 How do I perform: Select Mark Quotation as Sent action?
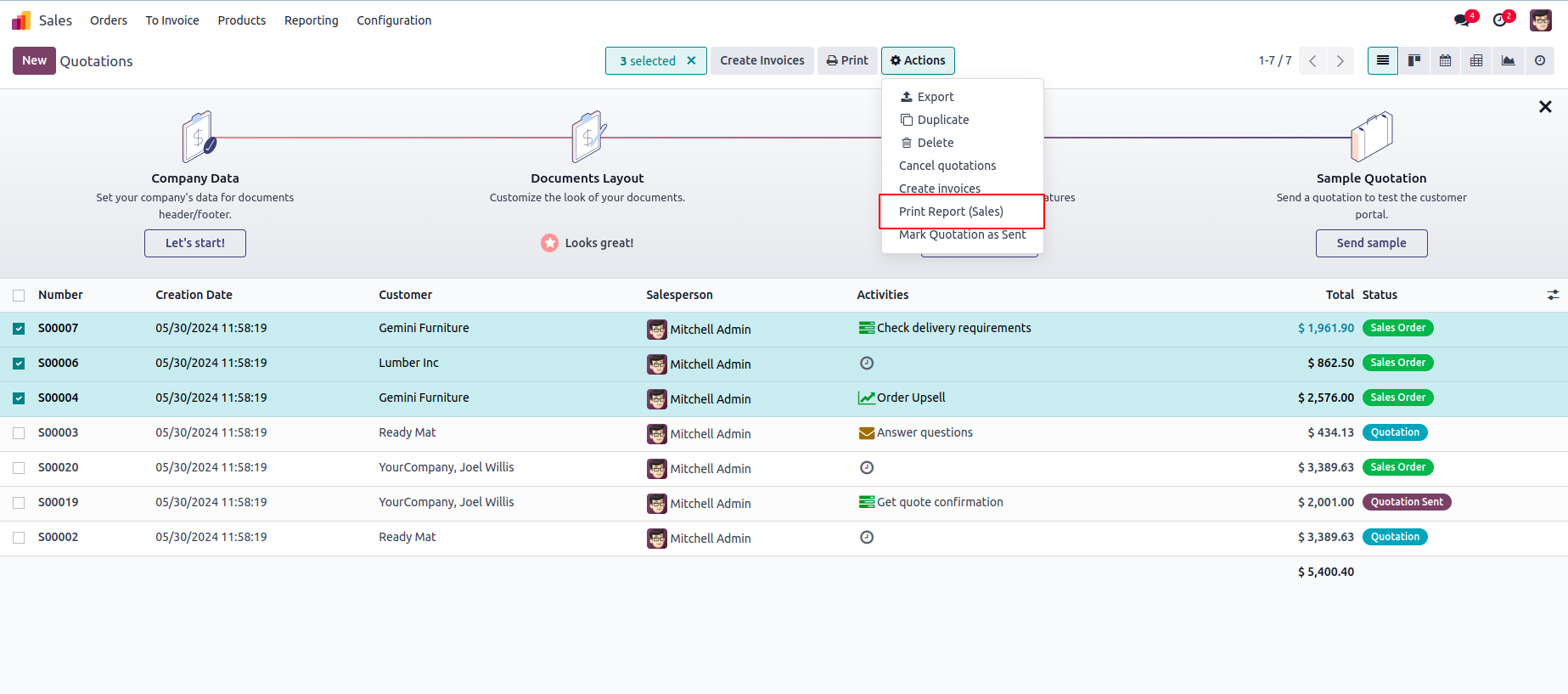pyautogui.click(x=962, y=234)
